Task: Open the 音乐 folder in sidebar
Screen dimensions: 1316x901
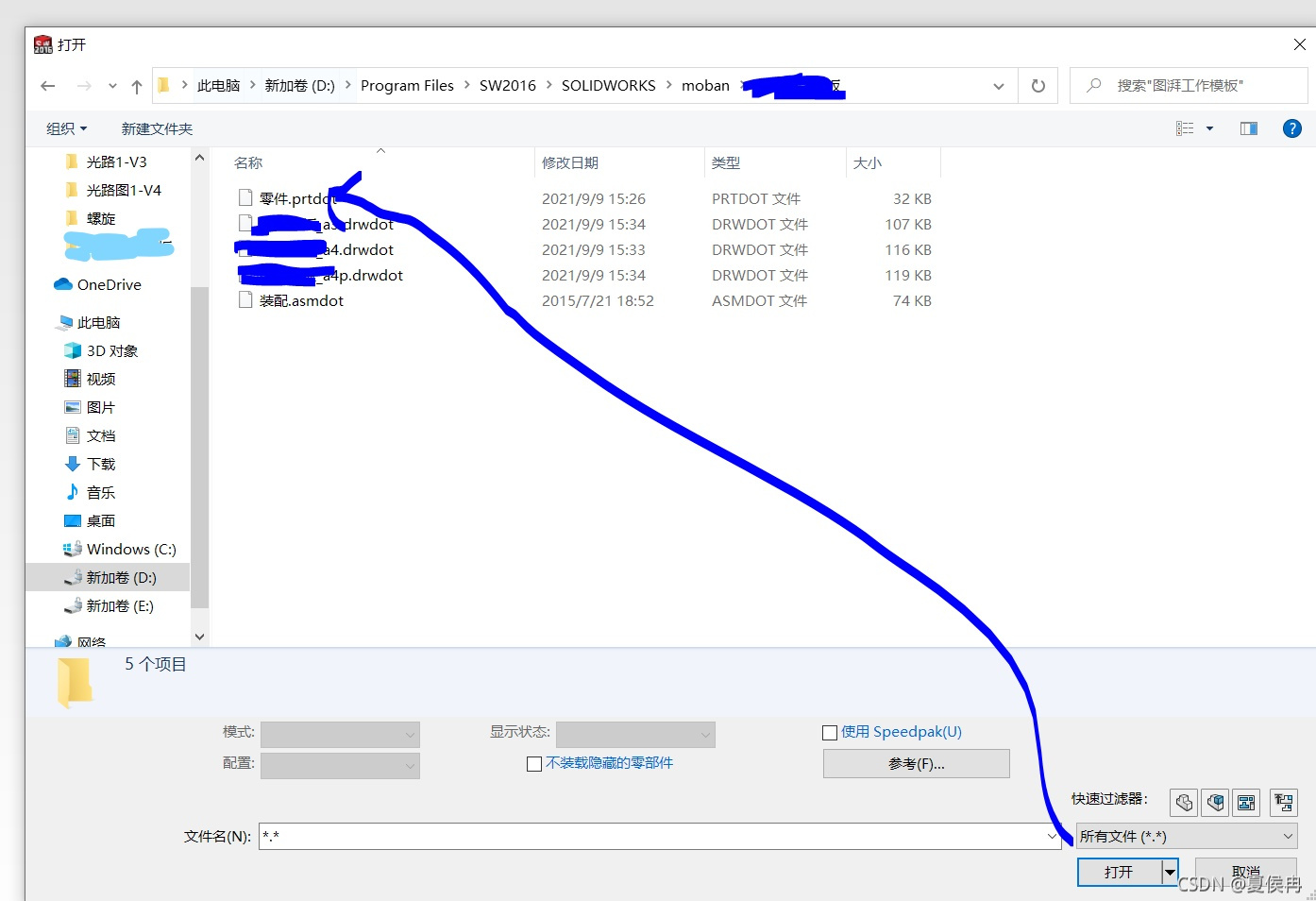Action: coord(91,492)
